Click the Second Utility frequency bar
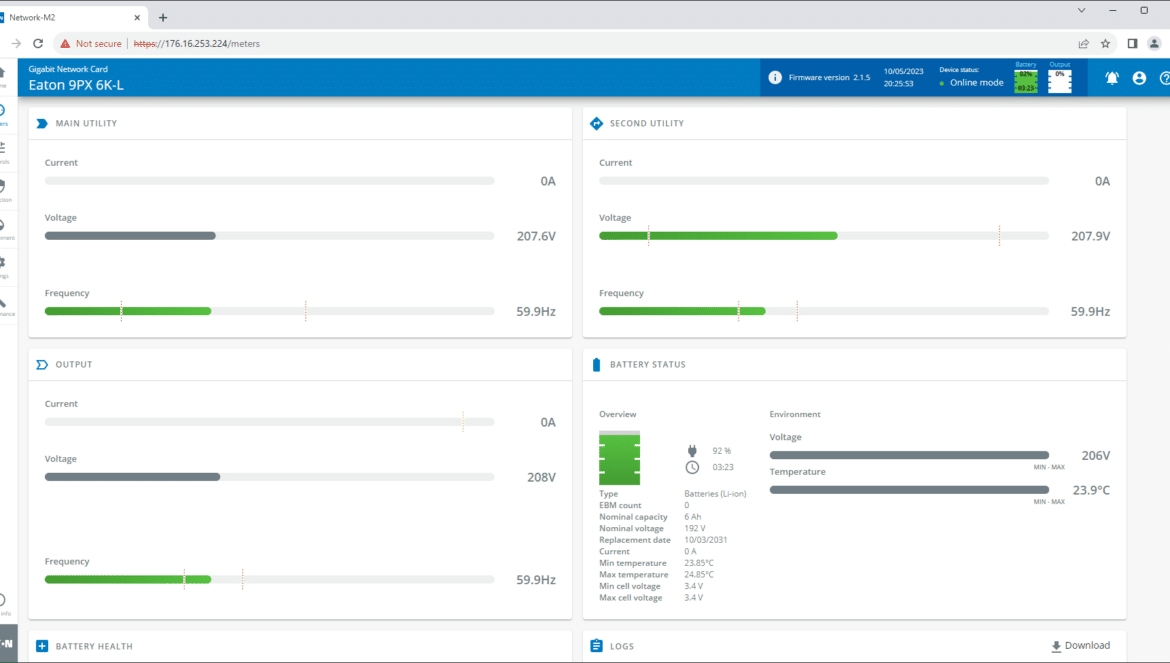The height and width of the screenshot is (663, 1170). pos(824,311)
